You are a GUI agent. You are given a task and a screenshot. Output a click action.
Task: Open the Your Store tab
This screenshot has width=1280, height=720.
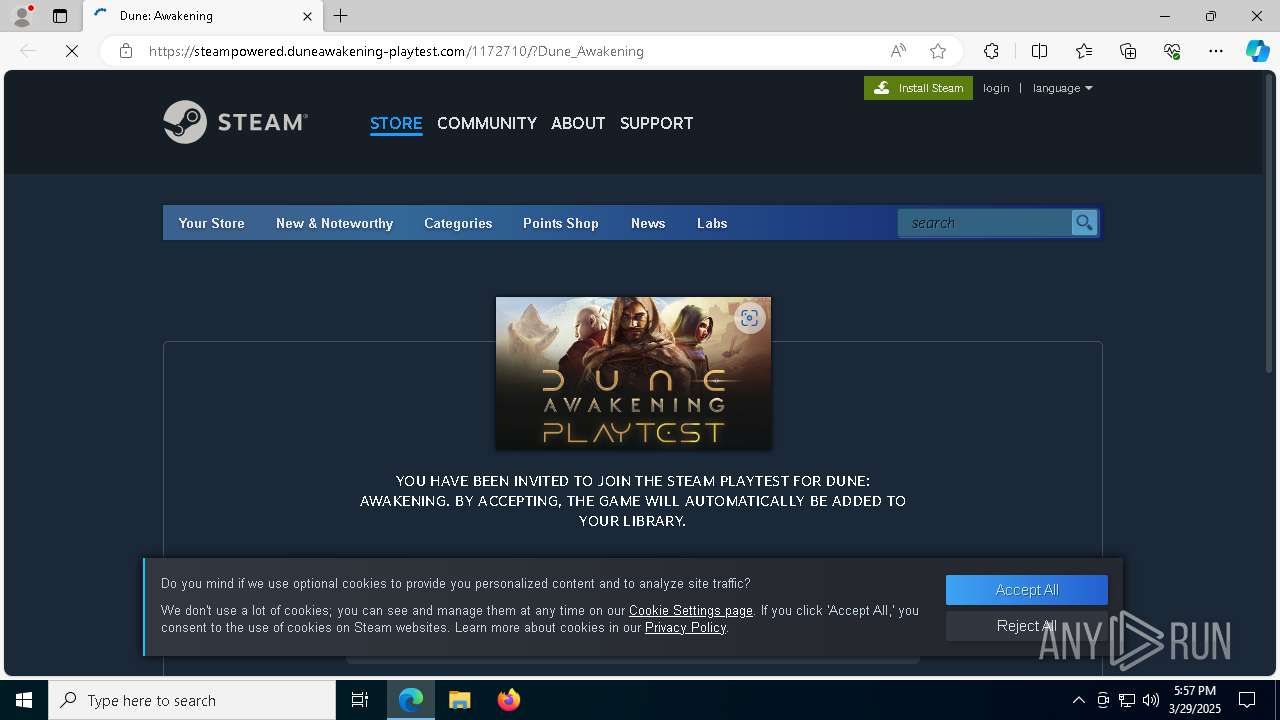tap(211, 223)
